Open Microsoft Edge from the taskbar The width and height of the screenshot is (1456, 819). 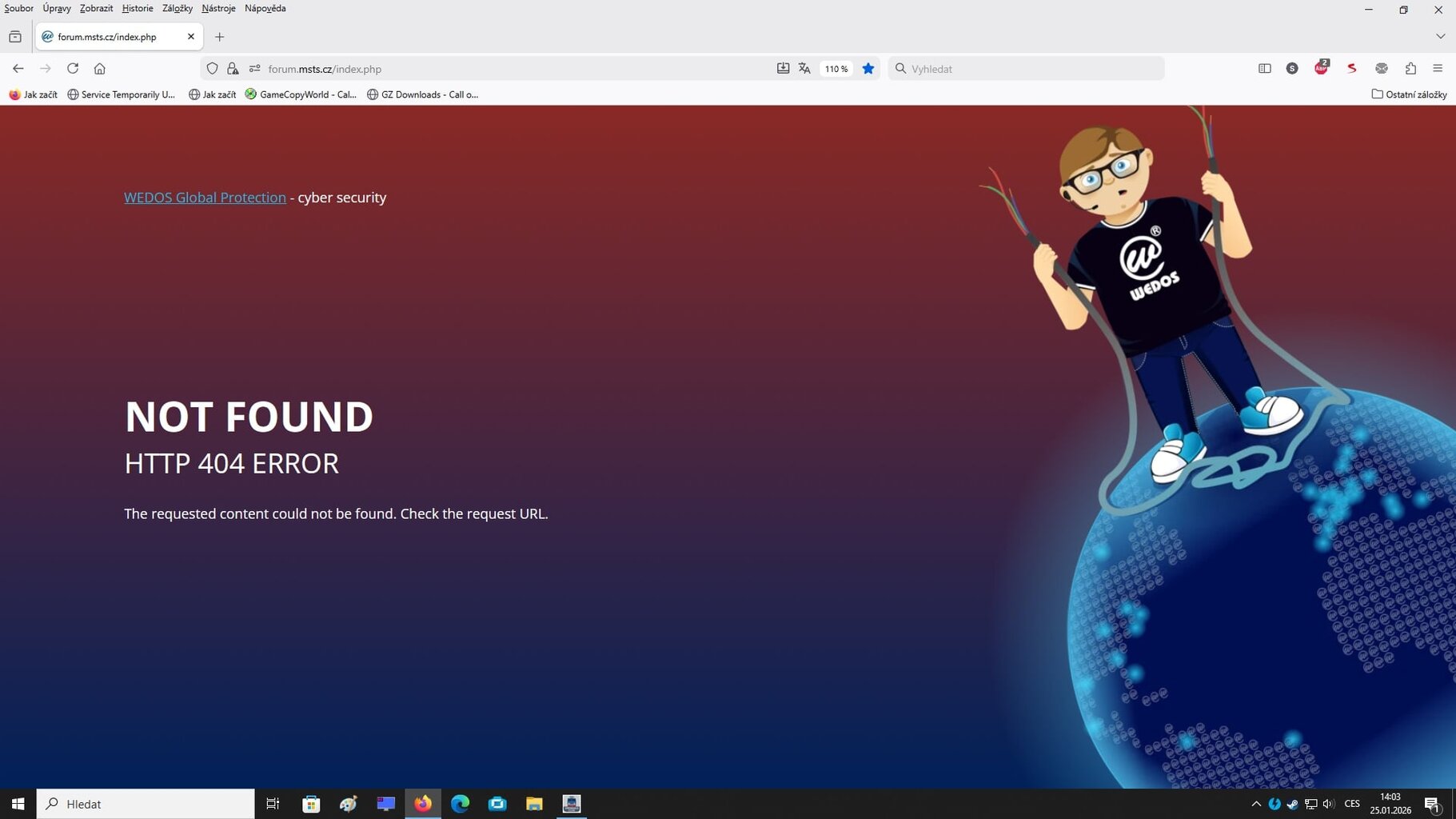coord(460,804)
